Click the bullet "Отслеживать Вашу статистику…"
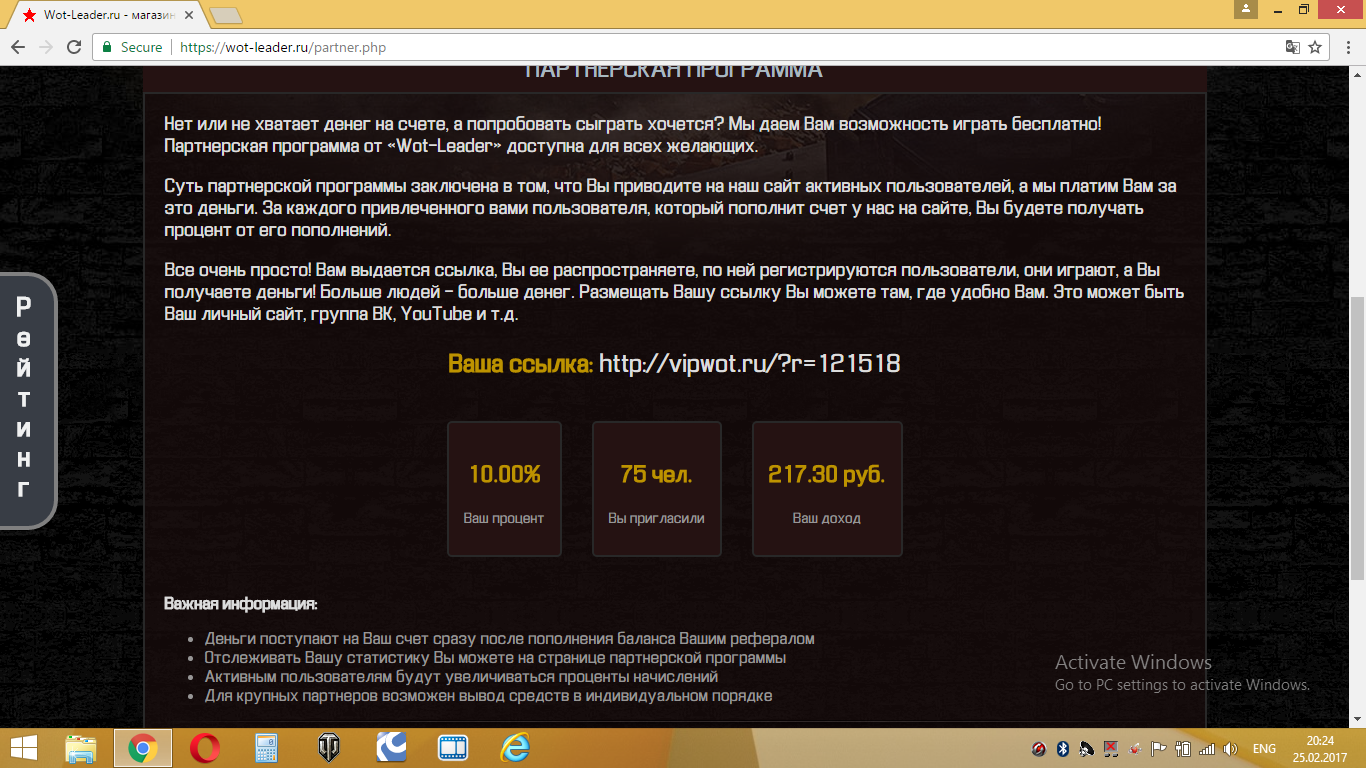The width and height of the screenshot is (1366, 768). (x=495, y=658)
